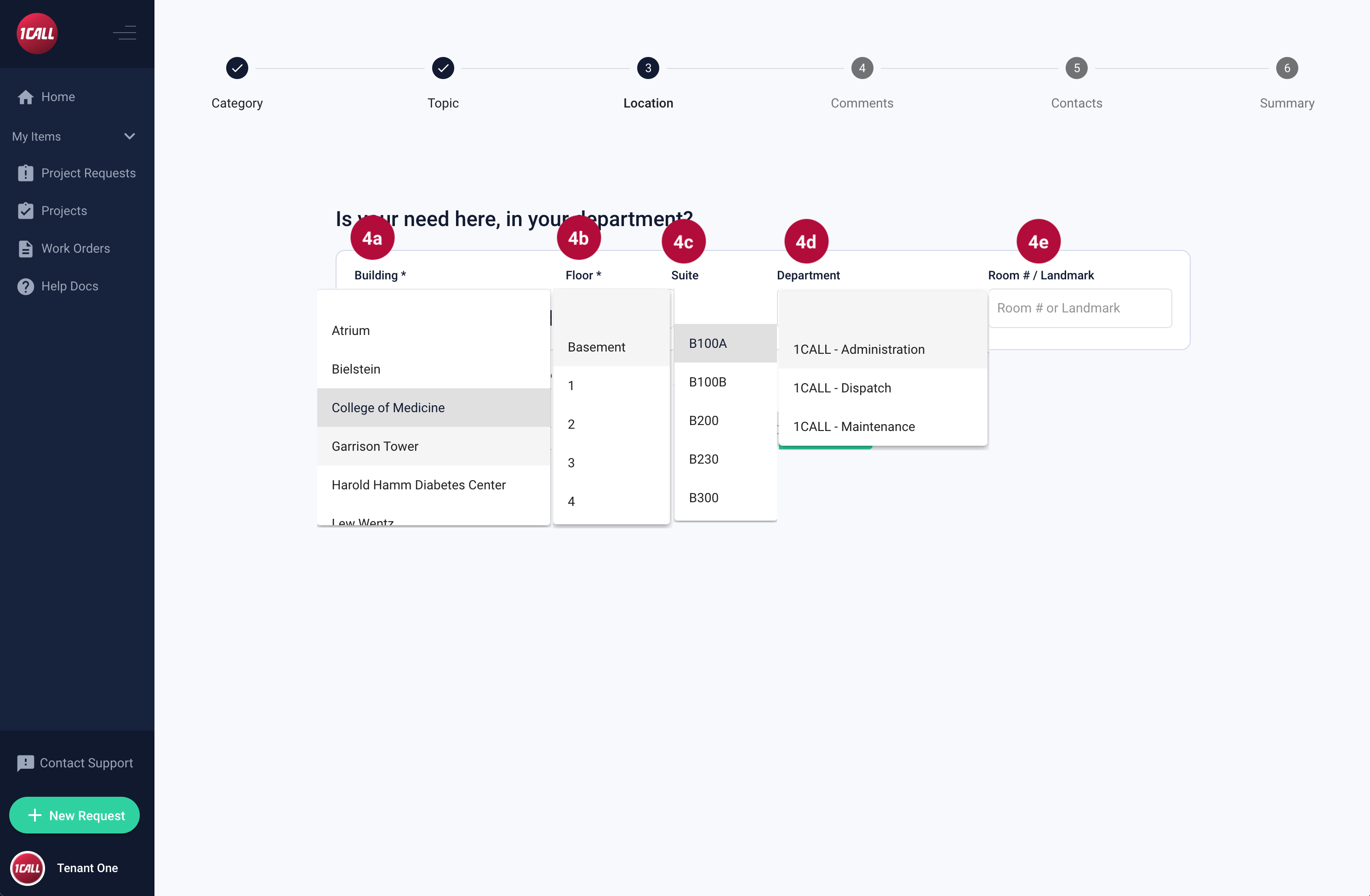Click the Room # or Landmark field
The width and height of the screenshot is (1370, 896).
pos(1080,308)
